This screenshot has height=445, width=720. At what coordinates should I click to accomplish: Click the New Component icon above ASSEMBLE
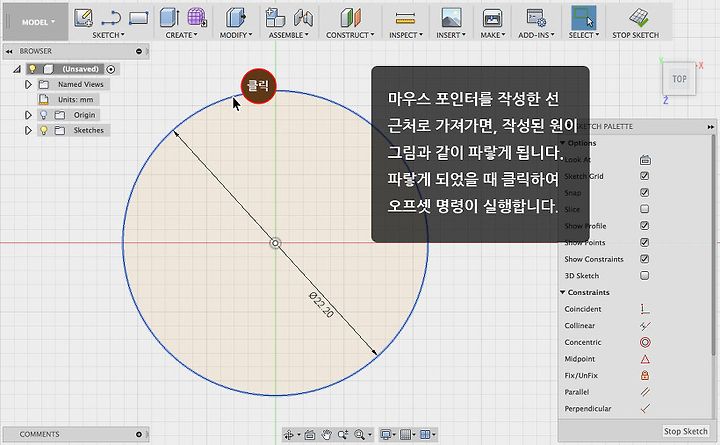(x=275, y=18)
